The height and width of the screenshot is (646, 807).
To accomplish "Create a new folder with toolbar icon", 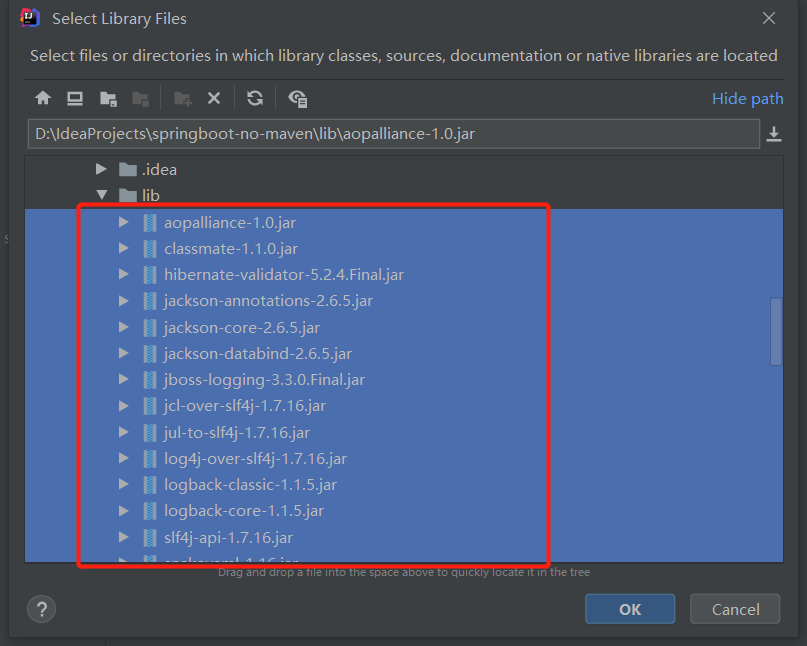I will pyautogui.click(x=183, y=98).
